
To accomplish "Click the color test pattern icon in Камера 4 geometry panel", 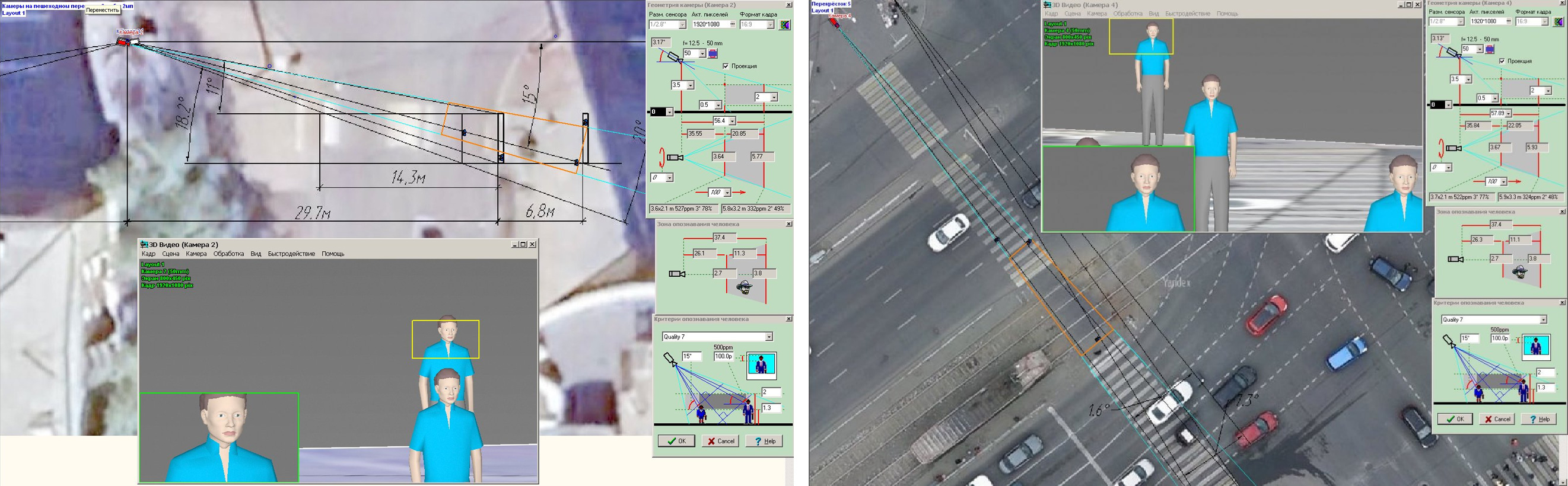I will pos(1559,22).
